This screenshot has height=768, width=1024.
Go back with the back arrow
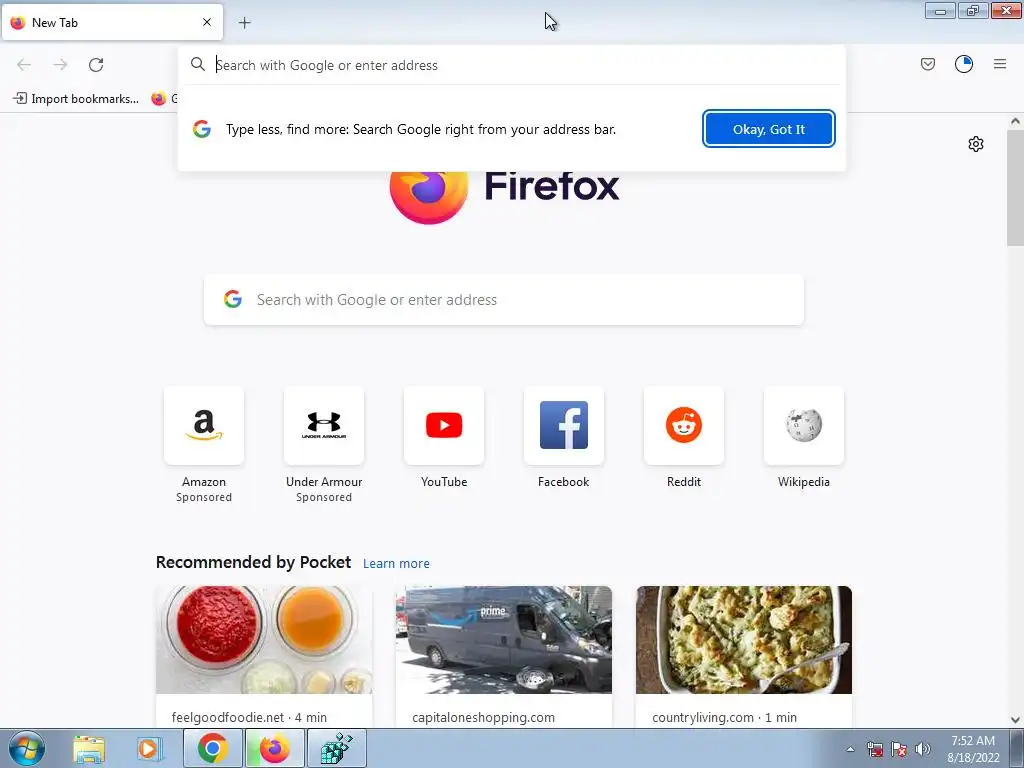click(24, 65)
